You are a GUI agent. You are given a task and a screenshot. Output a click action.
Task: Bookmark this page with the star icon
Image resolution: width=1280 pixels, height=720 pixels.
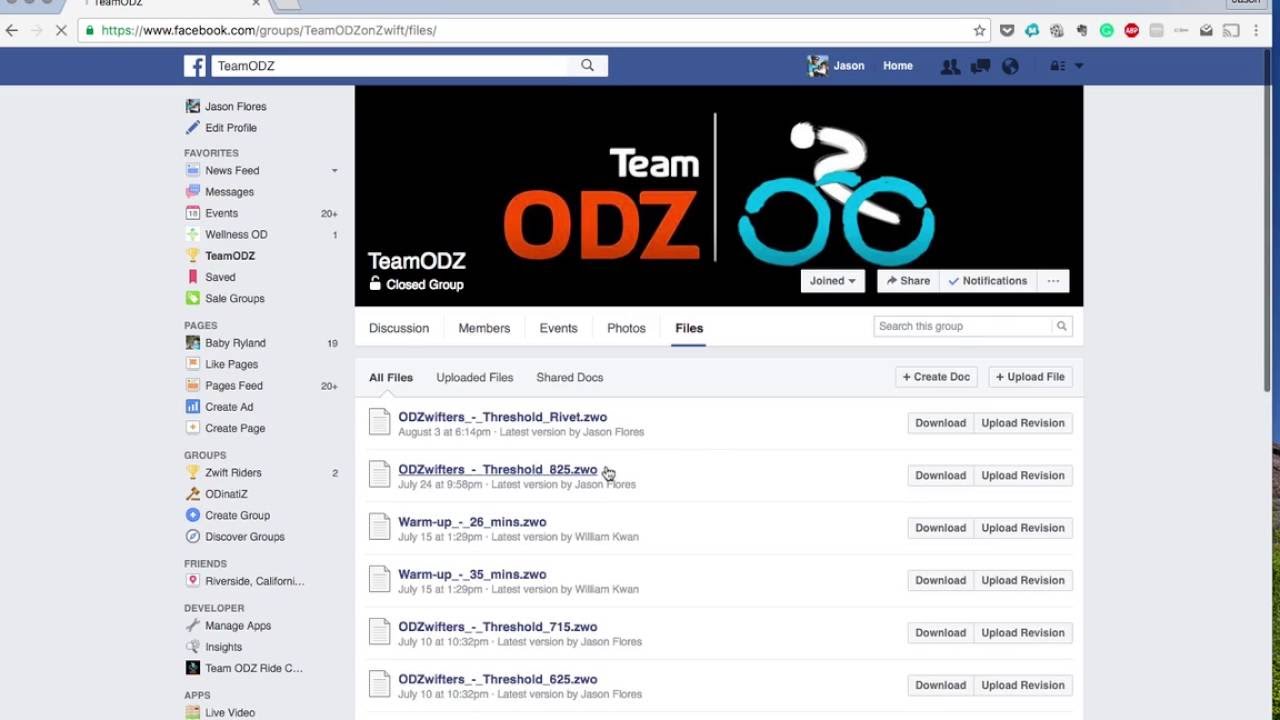979,30
